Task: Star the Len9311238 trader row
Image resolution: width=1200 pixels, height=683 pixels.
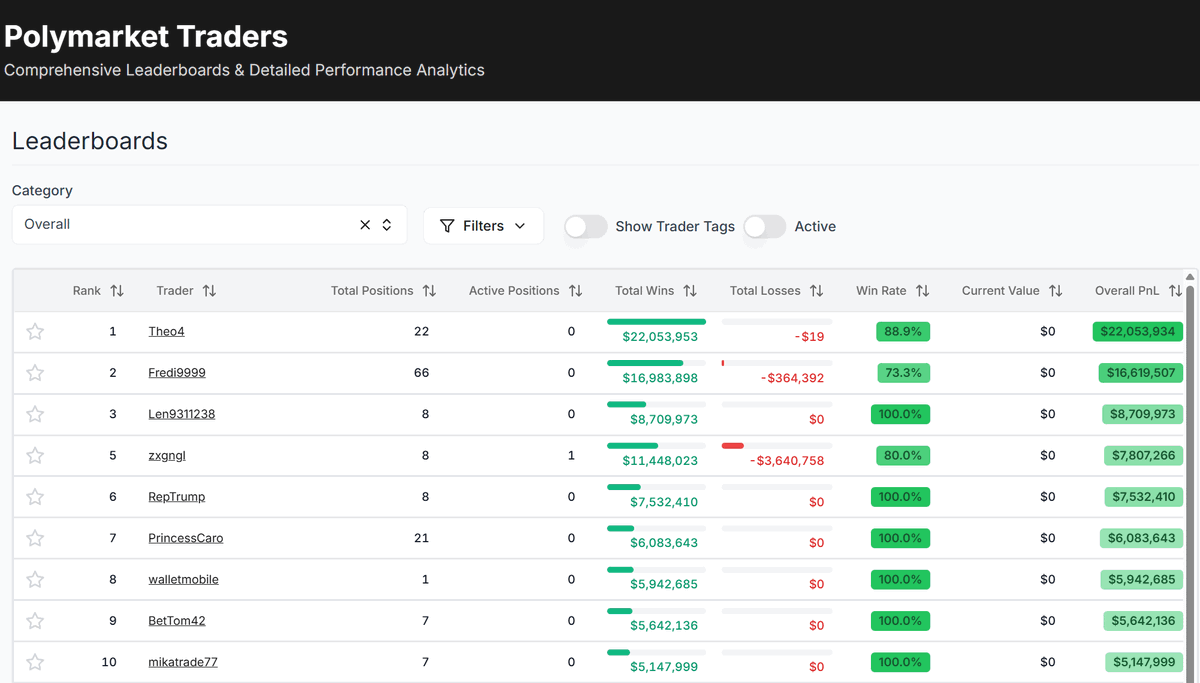Action: (35, 414)
